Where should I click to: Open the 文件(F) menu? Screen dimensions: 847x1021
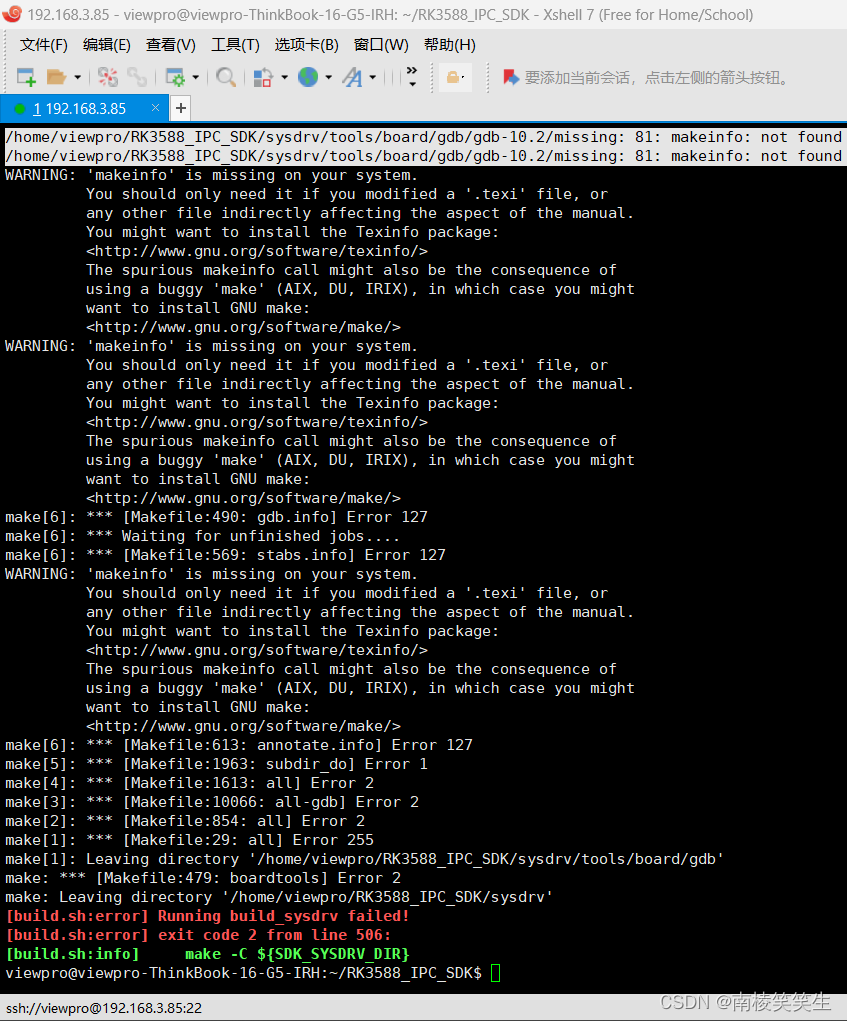tap(44, 45)
